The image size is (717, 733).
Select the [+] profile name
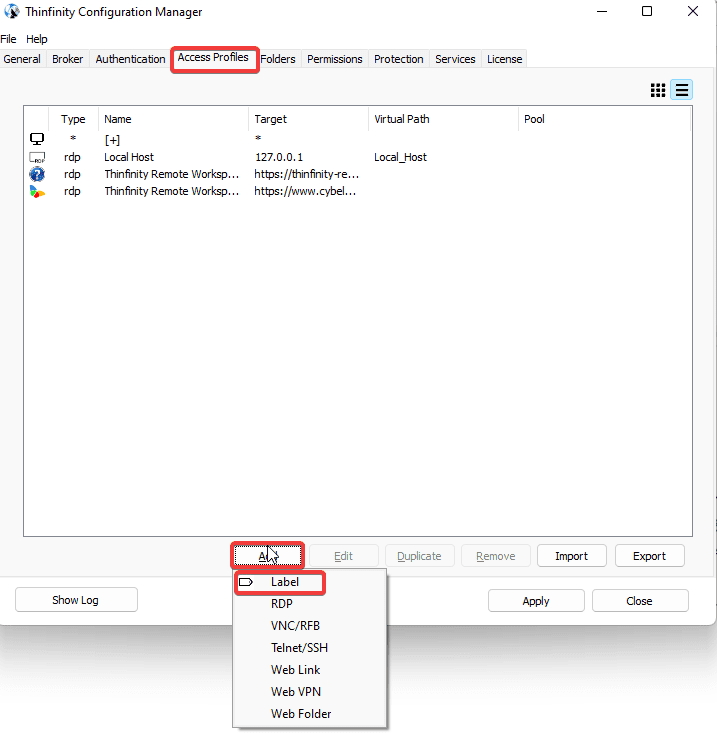point(112,140)
